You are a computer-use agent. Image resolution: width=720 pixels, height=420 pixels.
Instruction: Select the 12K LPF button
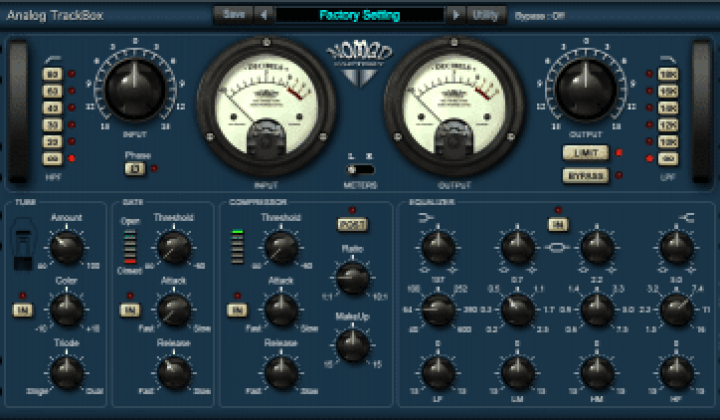(668, 125)
